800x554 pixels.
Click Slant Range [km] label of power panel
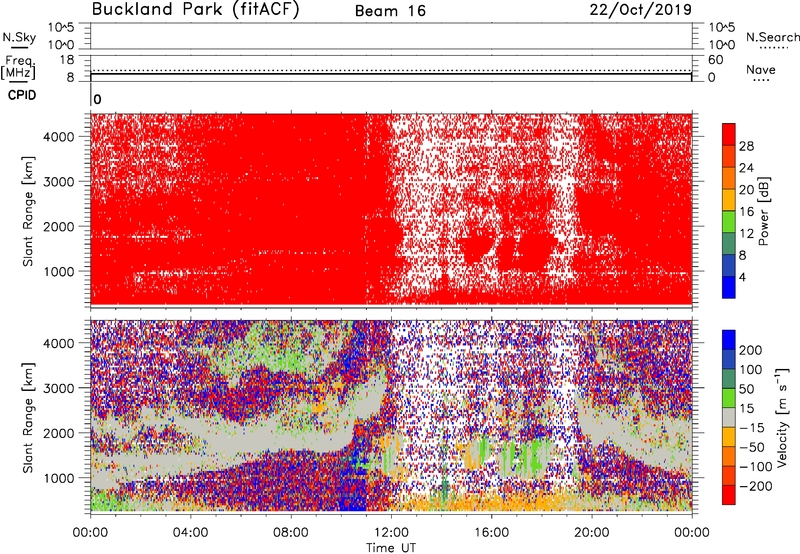pos(28,211)
